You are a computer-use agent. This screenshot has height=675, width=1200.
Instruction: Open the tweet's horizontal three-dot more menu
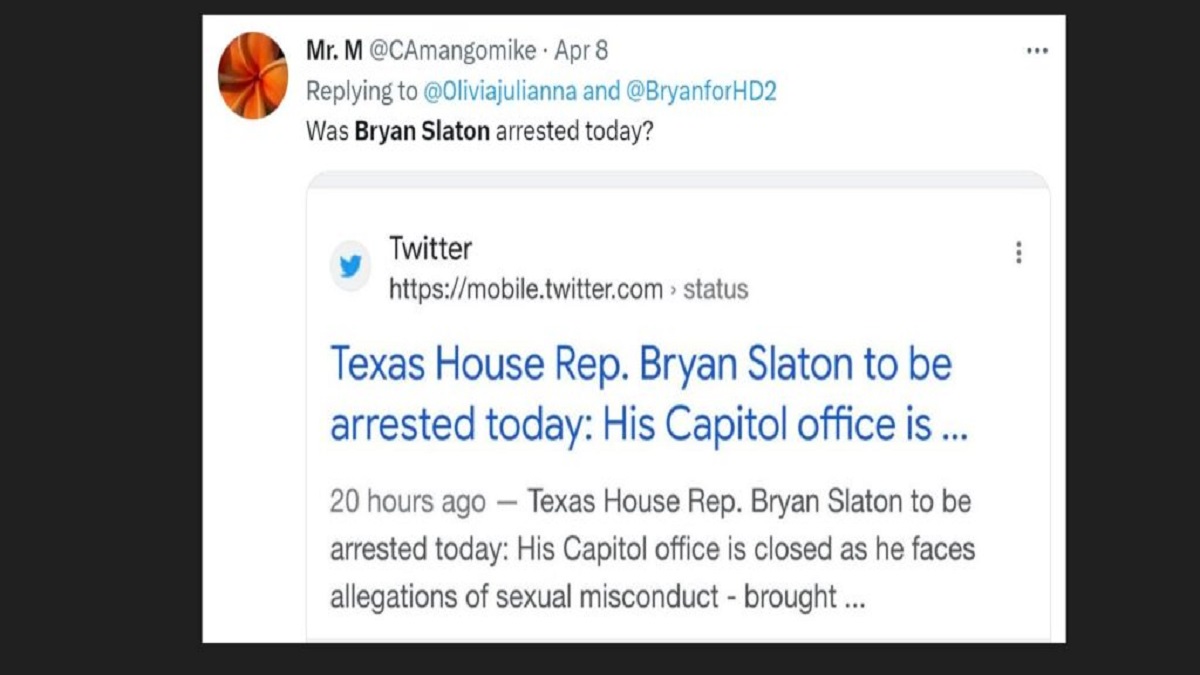[x=1037, y=50]
